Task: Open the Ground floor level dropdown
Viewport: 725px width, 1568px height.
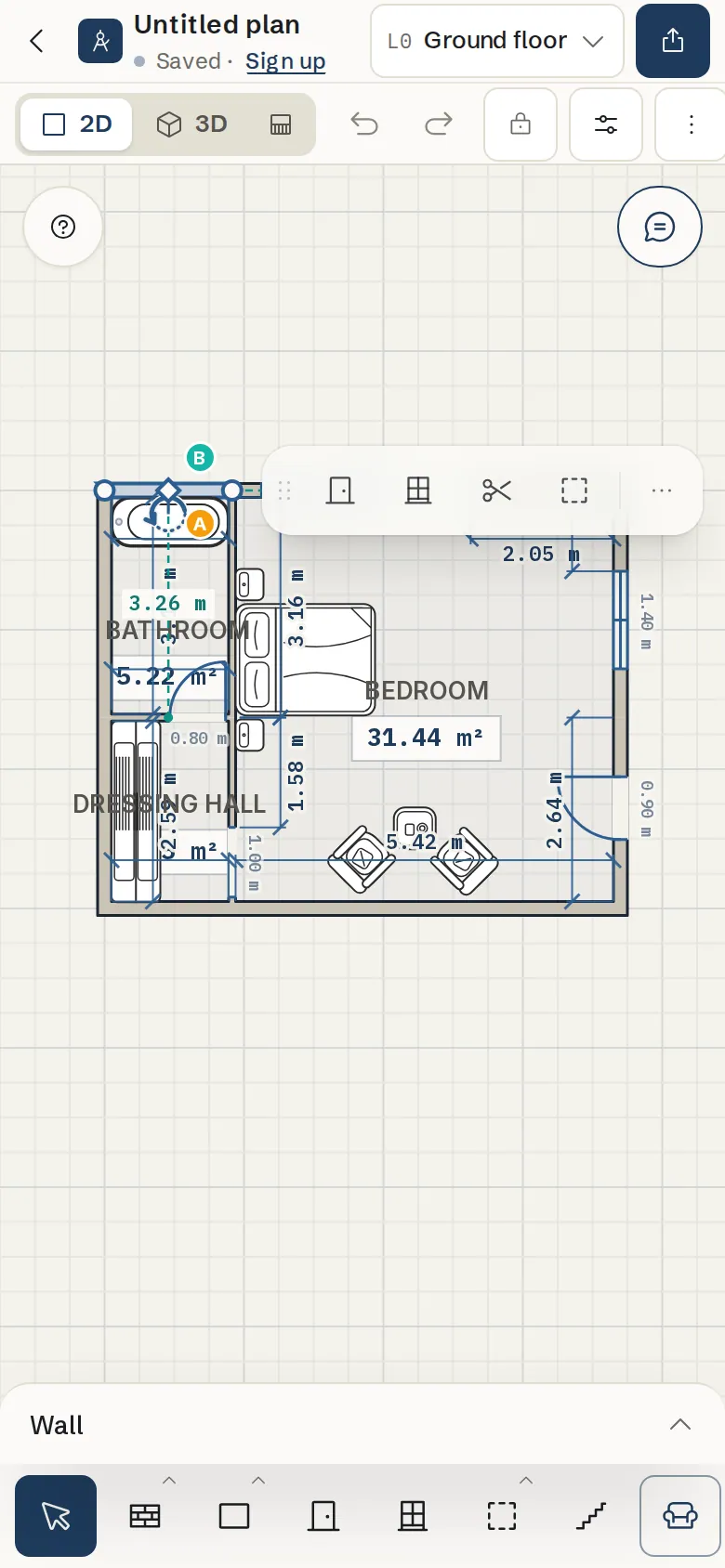Action: tap(496, 41)
